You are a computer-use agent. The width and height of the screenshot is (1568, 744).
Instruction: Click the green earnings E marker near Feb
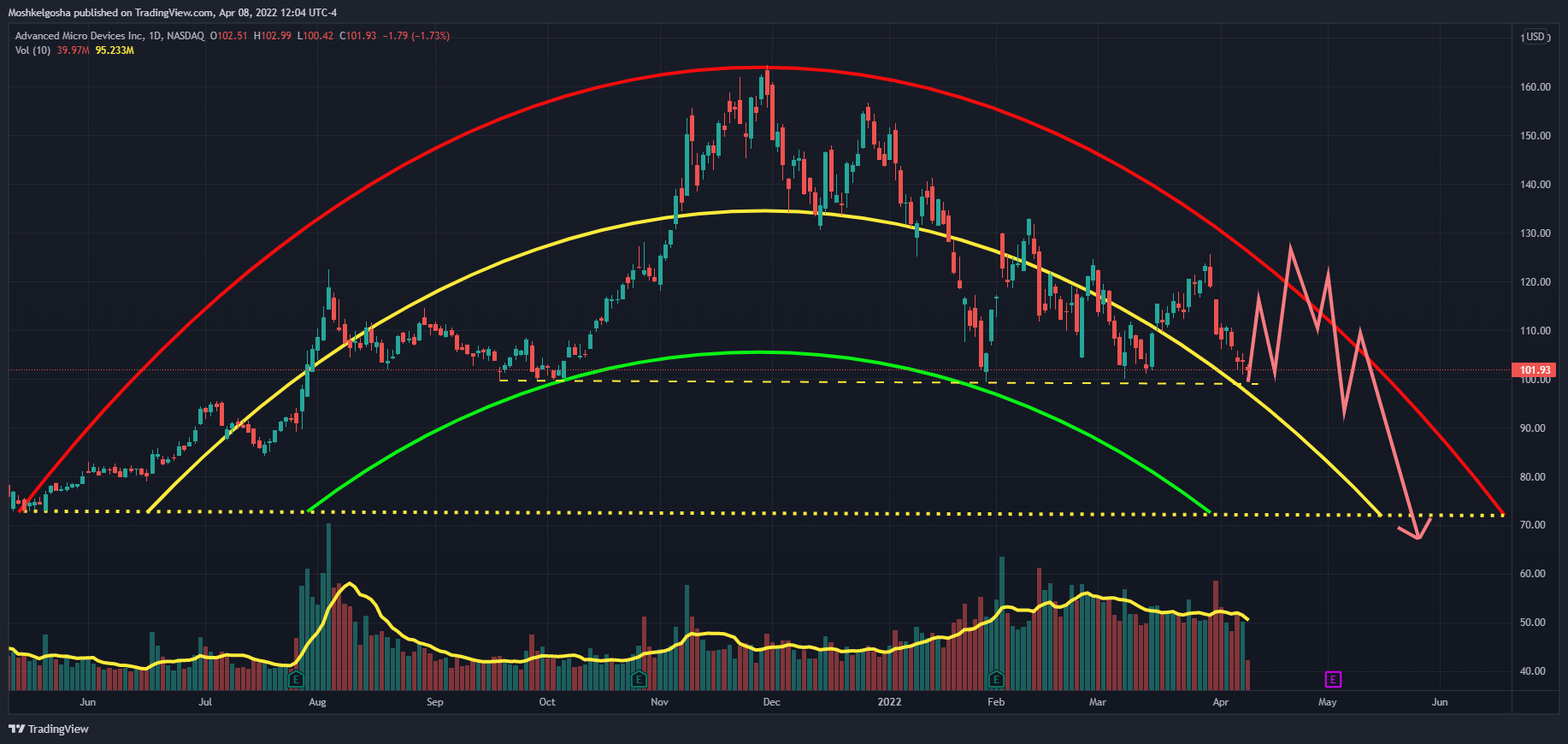click(x=996, y=680)
